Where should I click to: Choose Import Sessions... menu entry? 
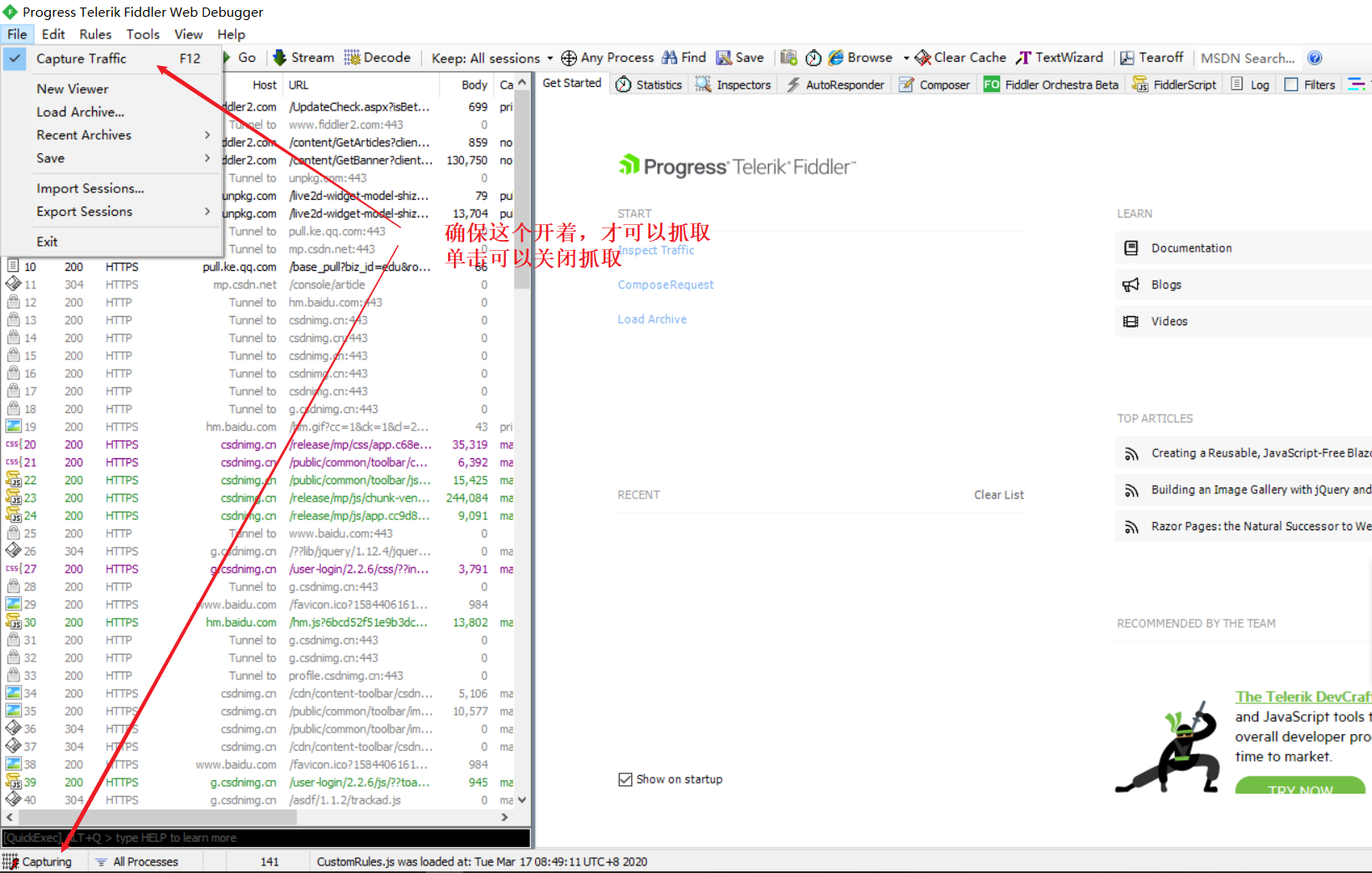click(x=112, y=188)
